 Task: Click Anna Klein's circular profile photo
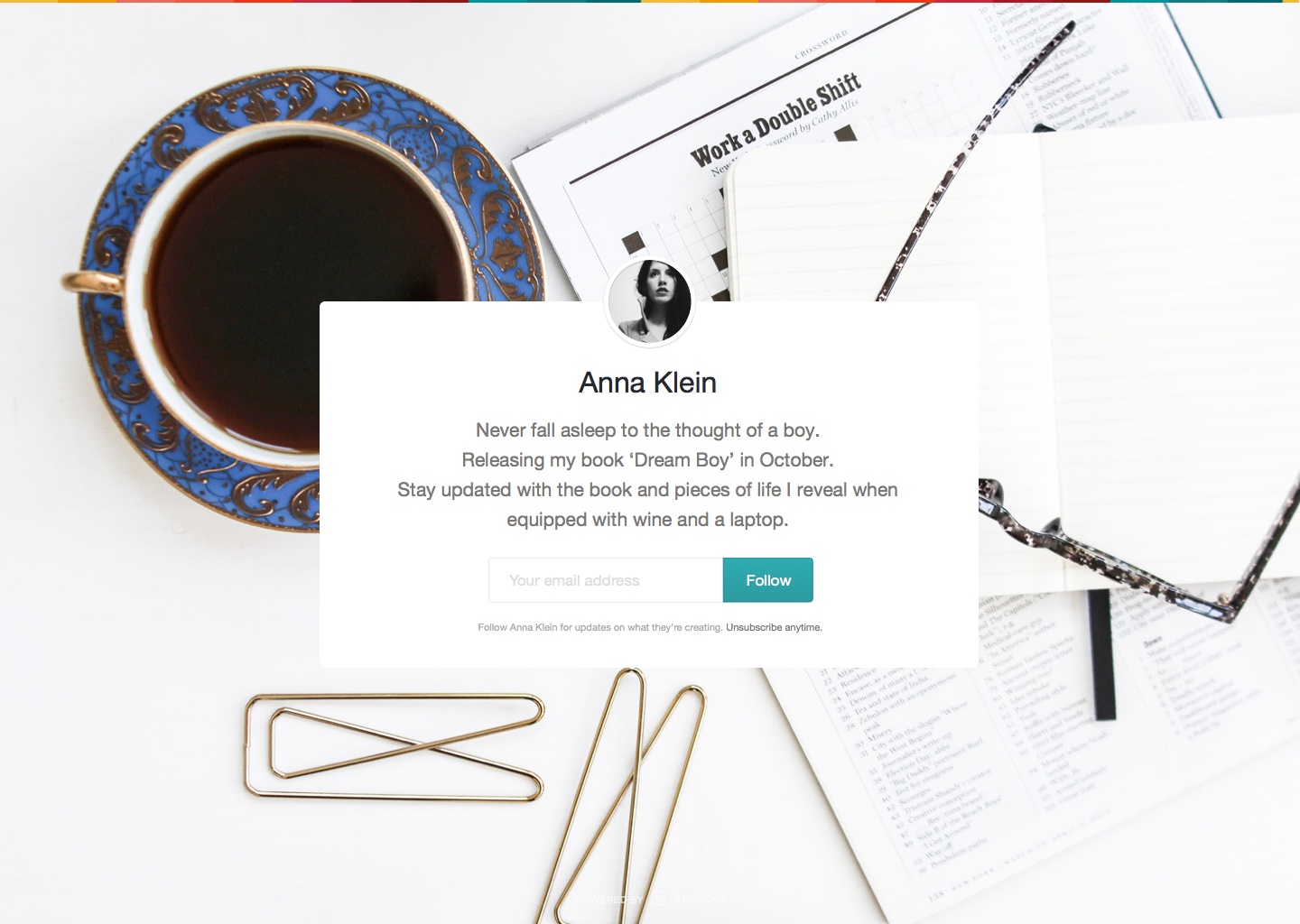(650, 301)
